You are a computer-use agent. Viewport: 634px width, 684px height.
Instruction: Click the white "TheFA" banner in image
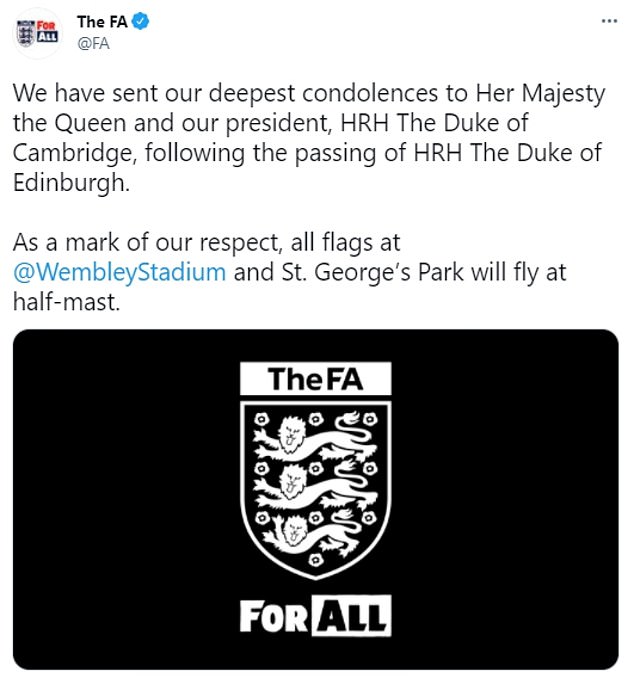point(315,379)
